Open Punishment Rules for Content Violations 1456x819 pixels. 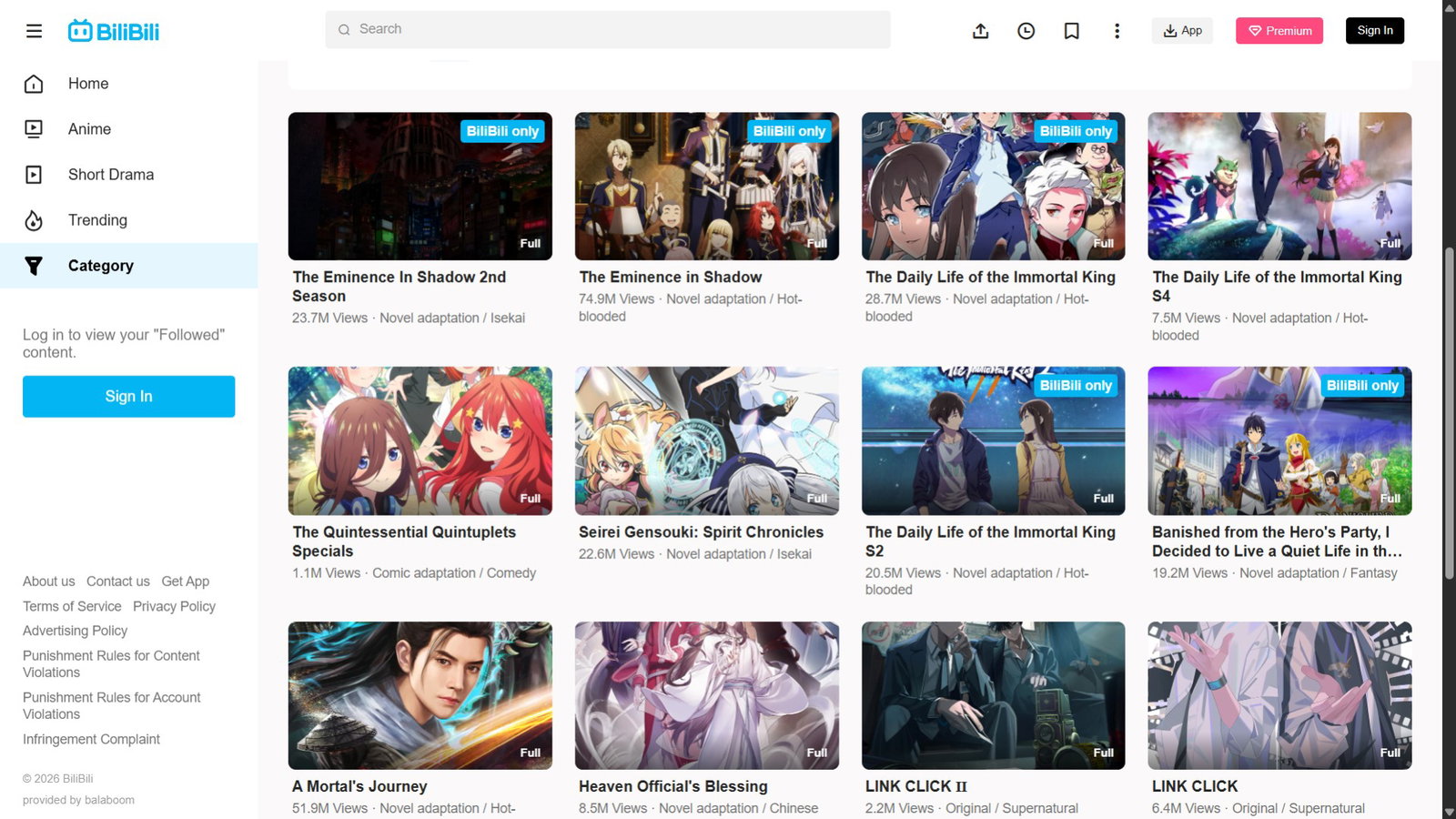(111, 664)
